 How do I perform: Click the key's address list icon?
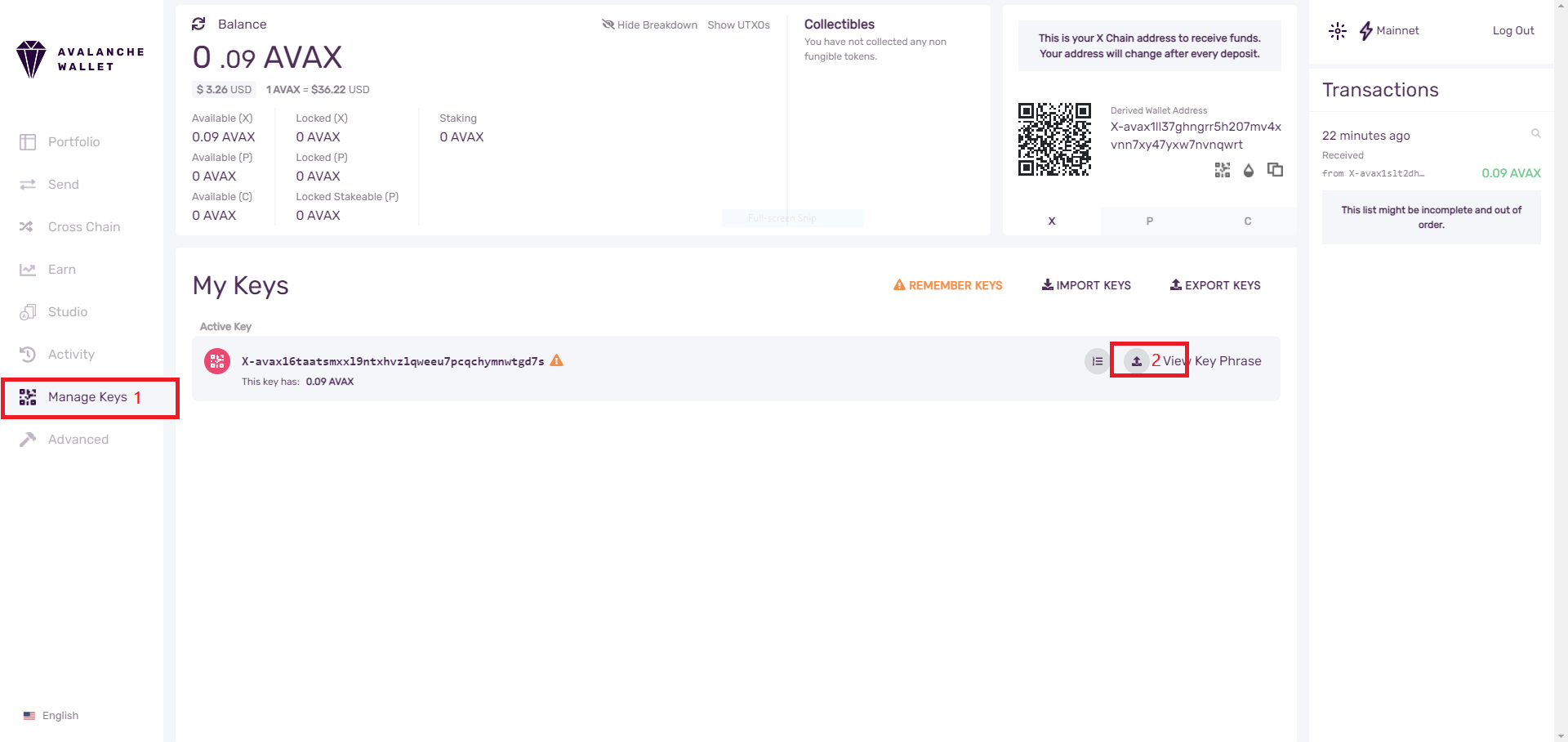pyautogui.click(x=1096, y=360)
